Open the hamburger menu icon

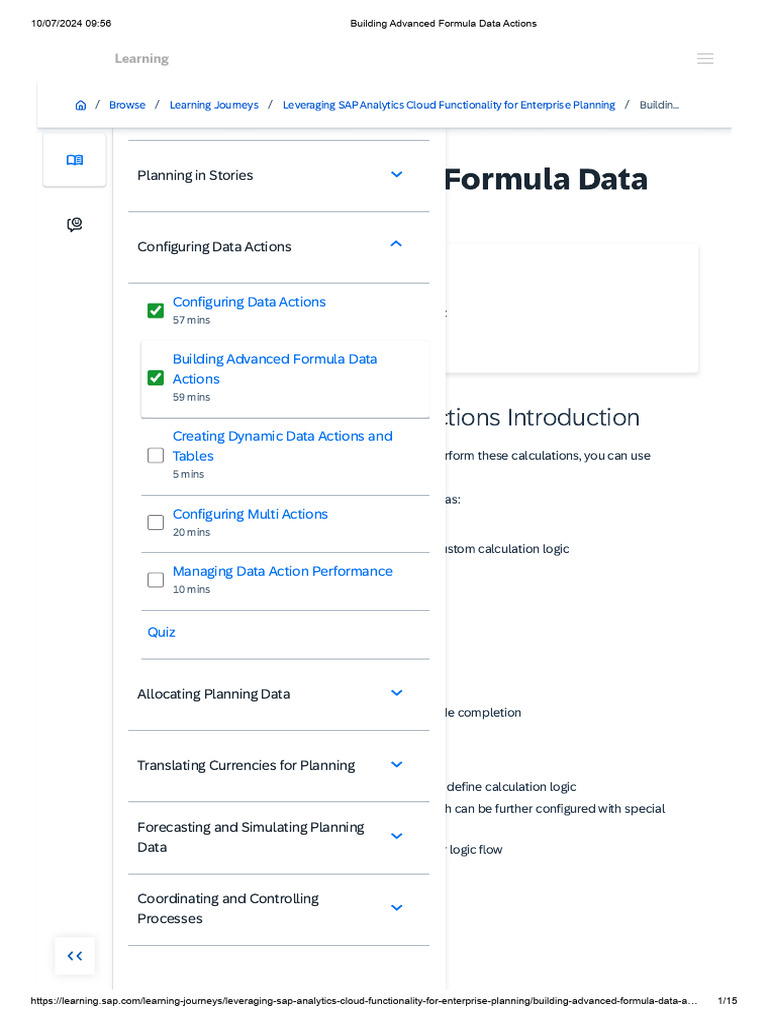[x=705, y=59]
